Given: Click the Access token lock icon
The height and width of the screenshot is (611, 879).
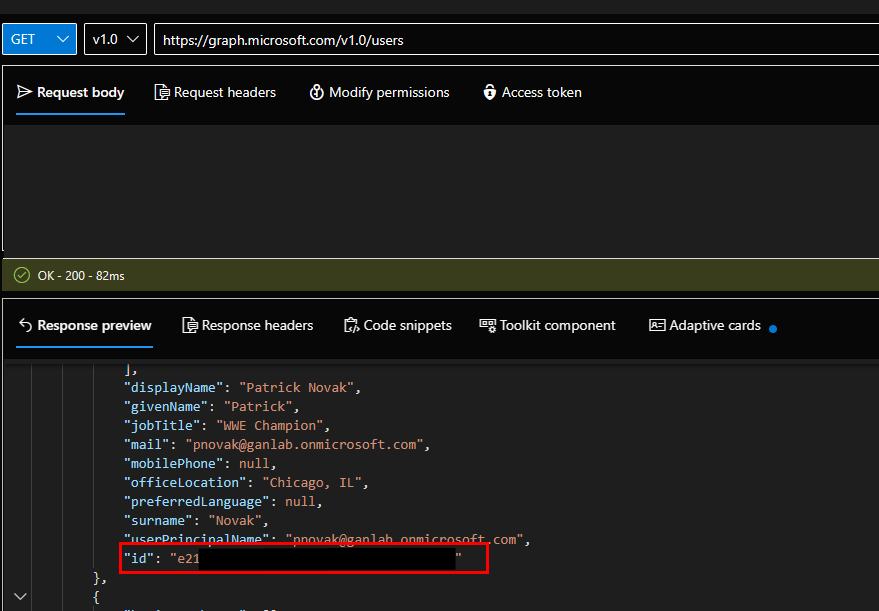Looking at the screenshot, I should [x=490, y=92].
